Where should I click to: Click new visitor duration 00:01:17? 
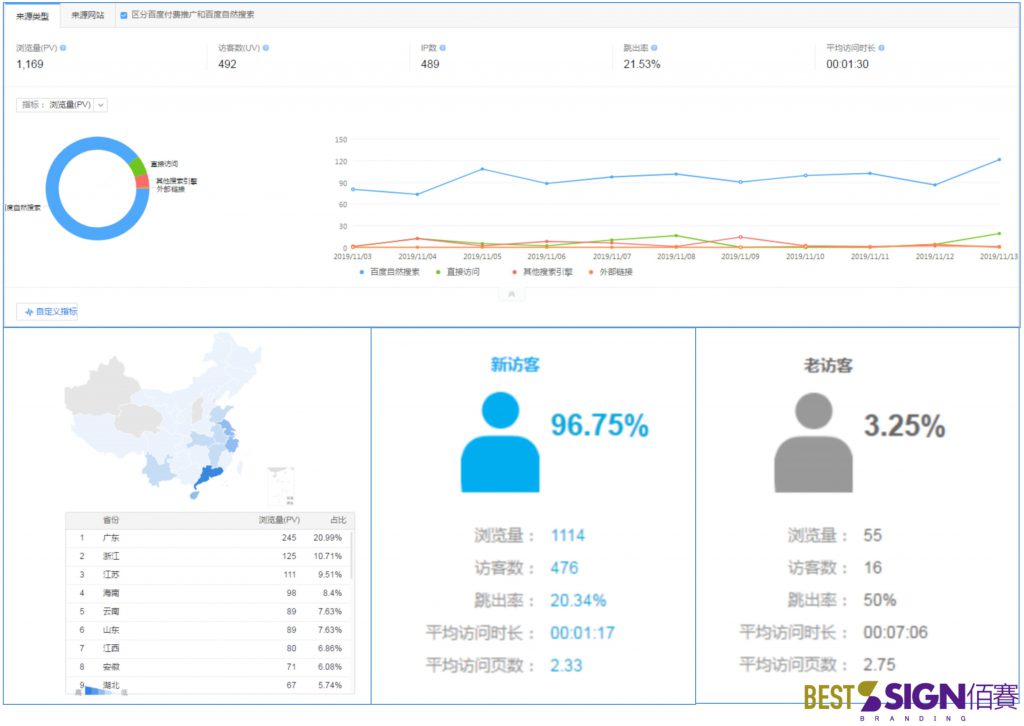point(582,633)
